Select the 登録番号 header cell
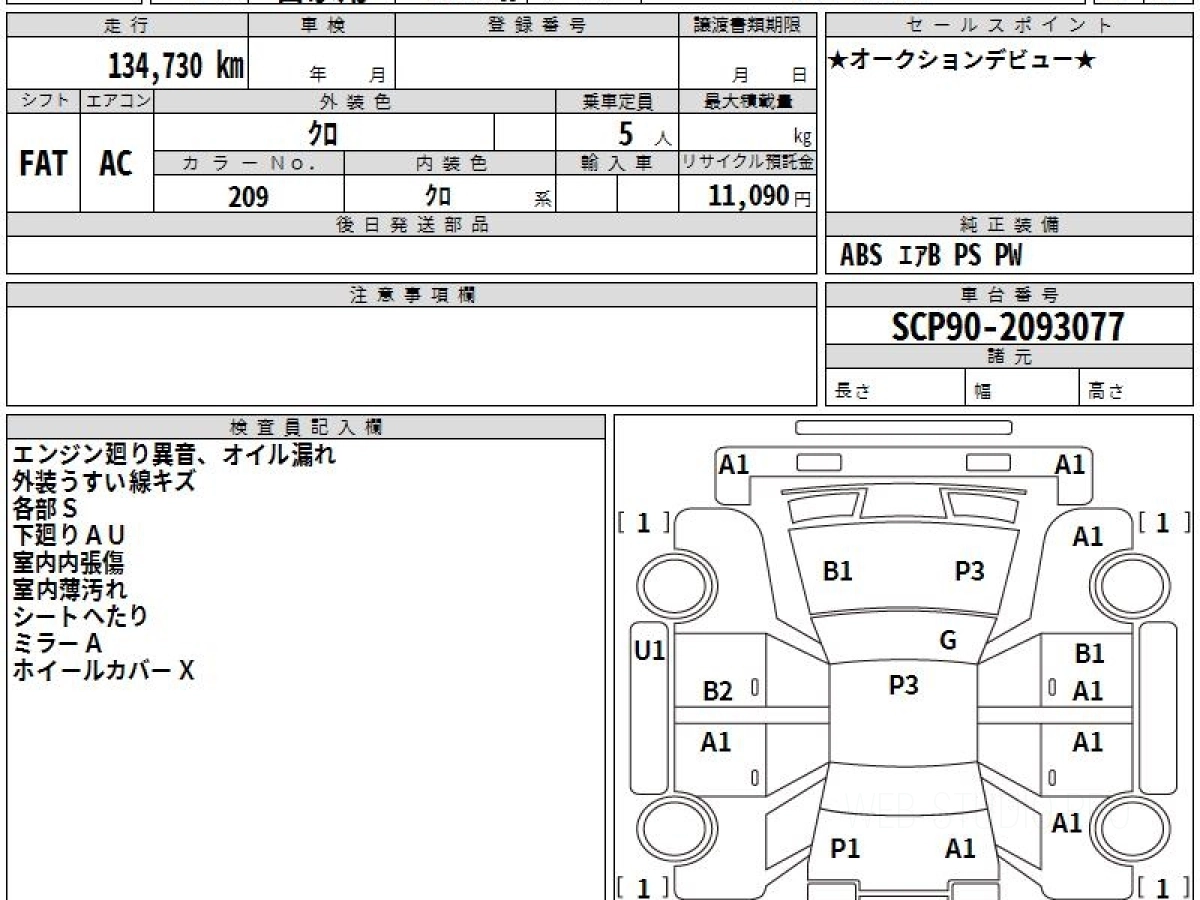The width and height of the screenshot is (1200, 900). point(537,26)
